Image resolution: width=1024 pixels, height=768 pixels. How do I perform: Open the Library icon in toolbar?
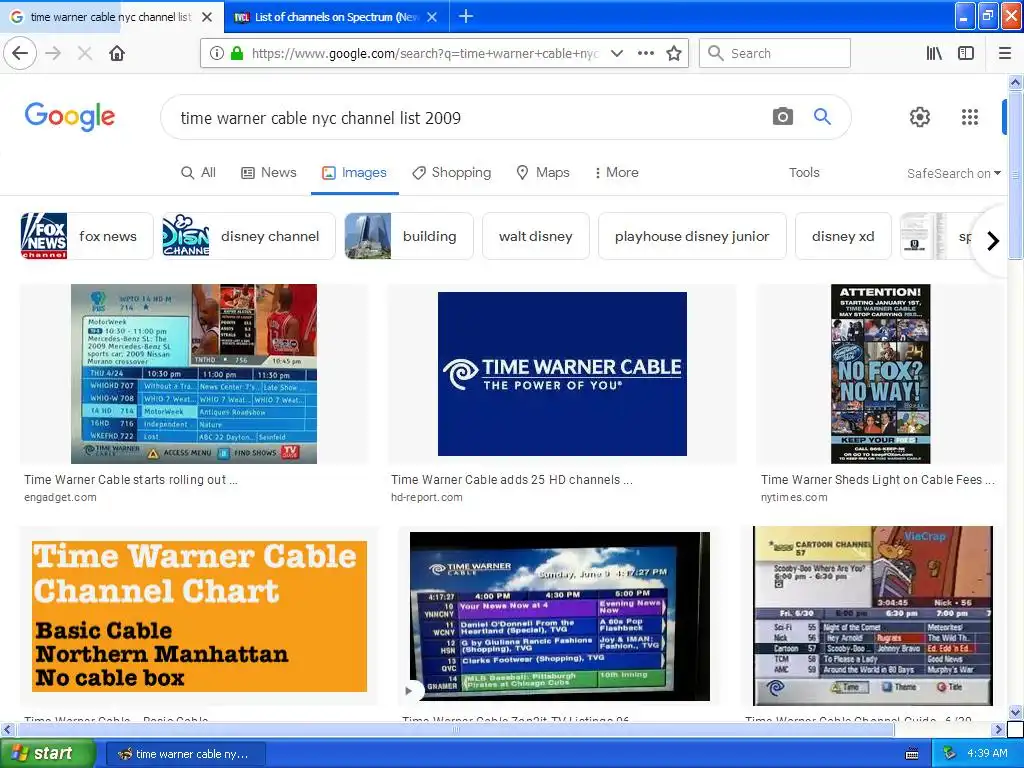(934, 54)
